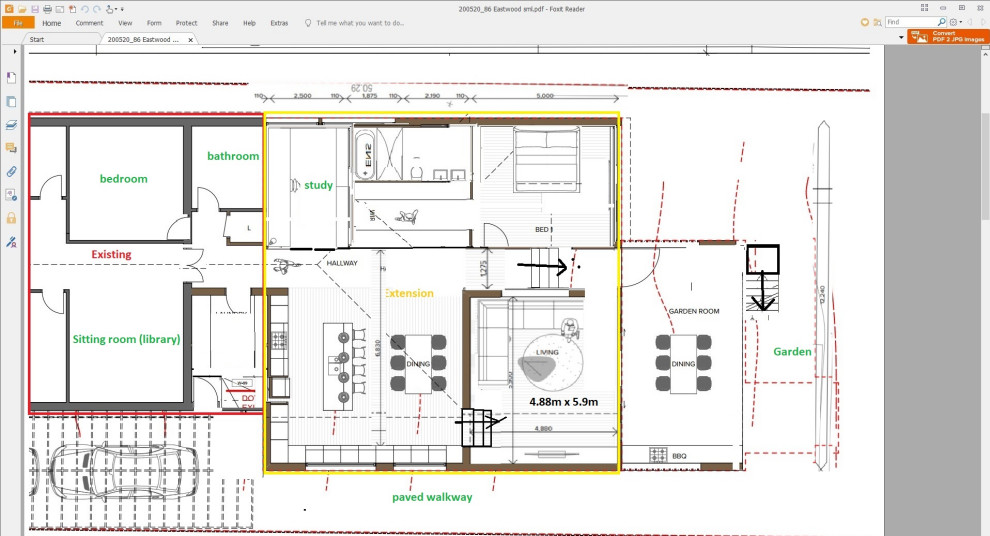
Task: Click the red 'Existing' annotation text
Action: (x=111, y=254)
